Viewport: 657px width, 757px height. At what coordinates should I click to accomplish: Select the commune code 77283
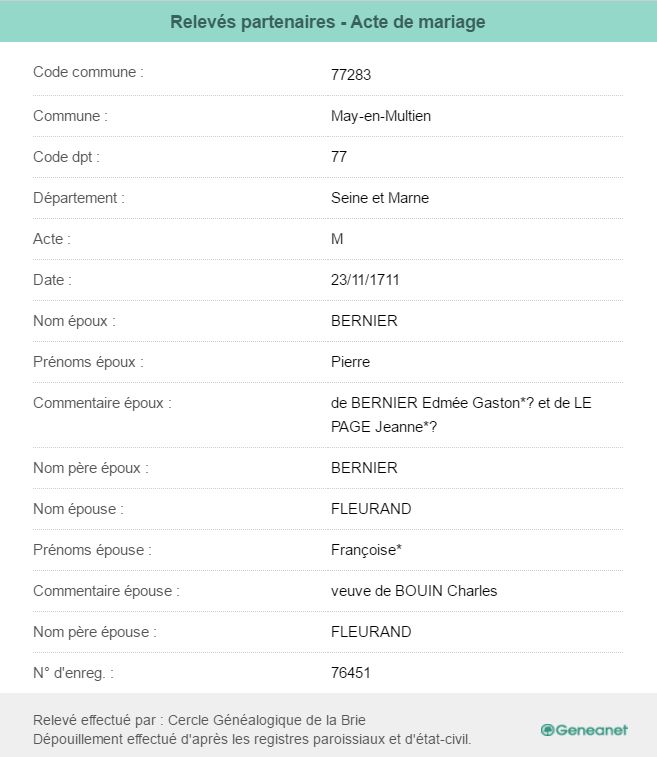pos(351,75)
